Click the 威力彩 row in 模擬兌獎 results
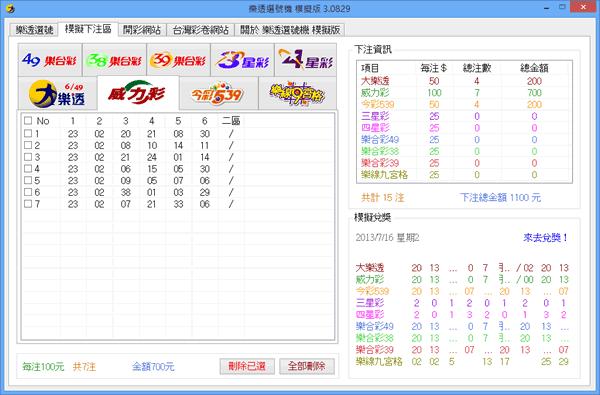 point(462,279)
